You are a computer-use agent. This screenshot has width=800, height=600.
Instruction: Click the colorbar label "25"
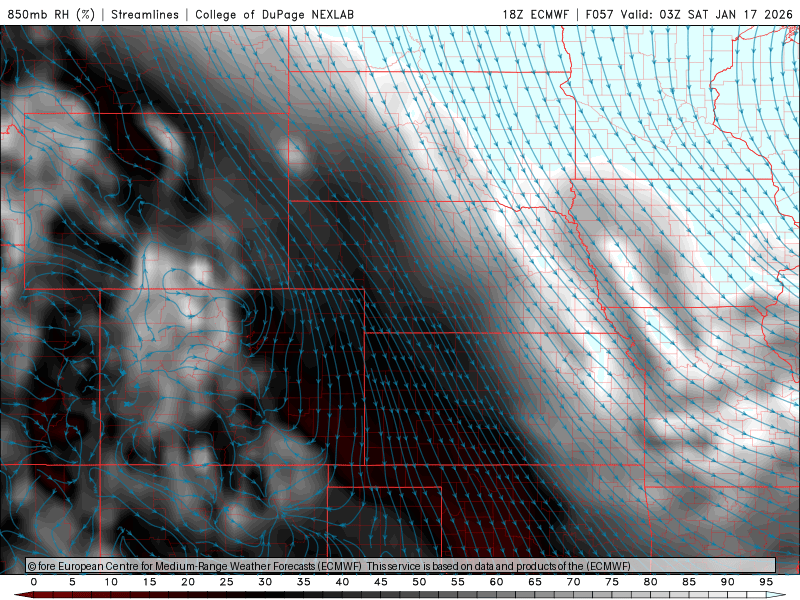tap(227, 582)
